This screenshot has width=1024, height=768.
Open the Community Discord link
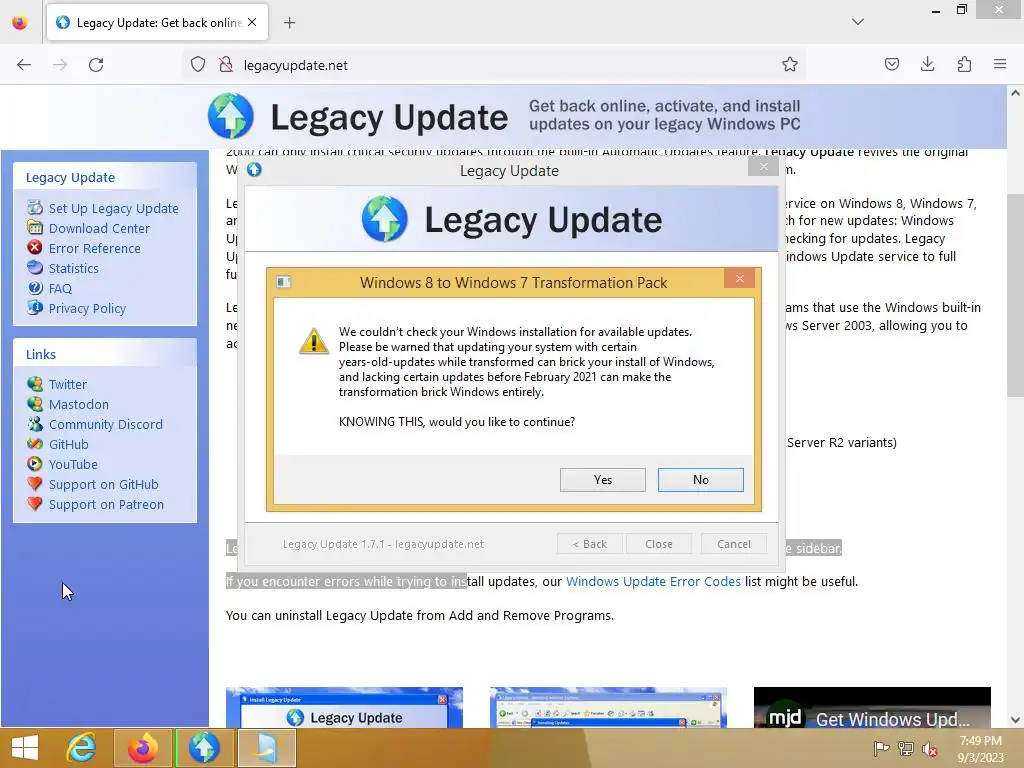point(106,424)
